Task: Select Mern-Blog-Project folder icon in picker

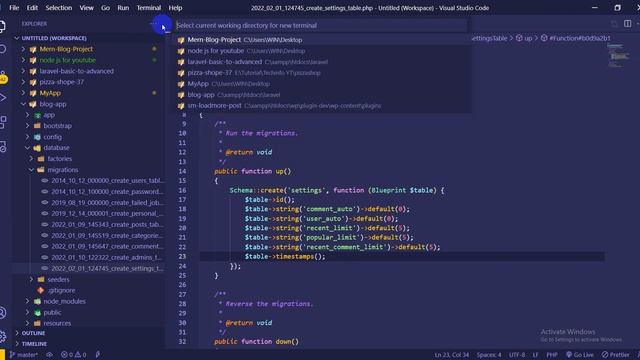Action: point(181,40)
